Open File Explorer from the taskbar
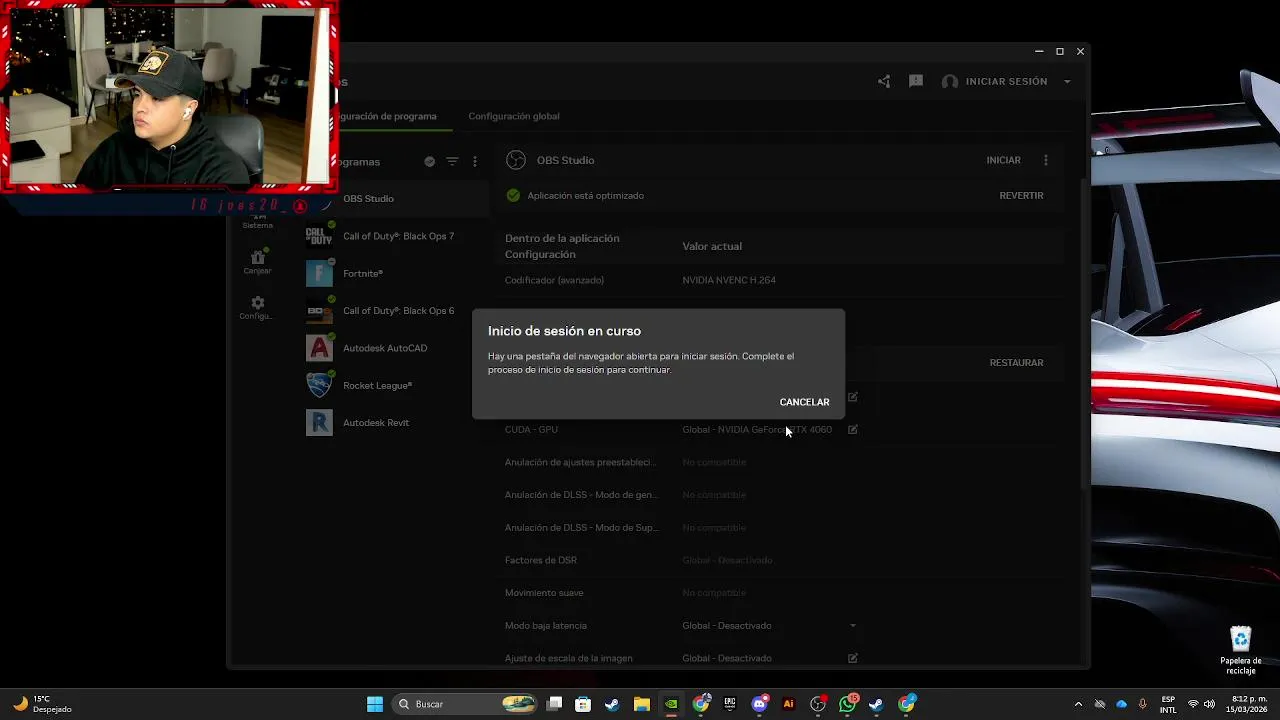This screenshot has width=1280, height=720. (x=642, y=704)
